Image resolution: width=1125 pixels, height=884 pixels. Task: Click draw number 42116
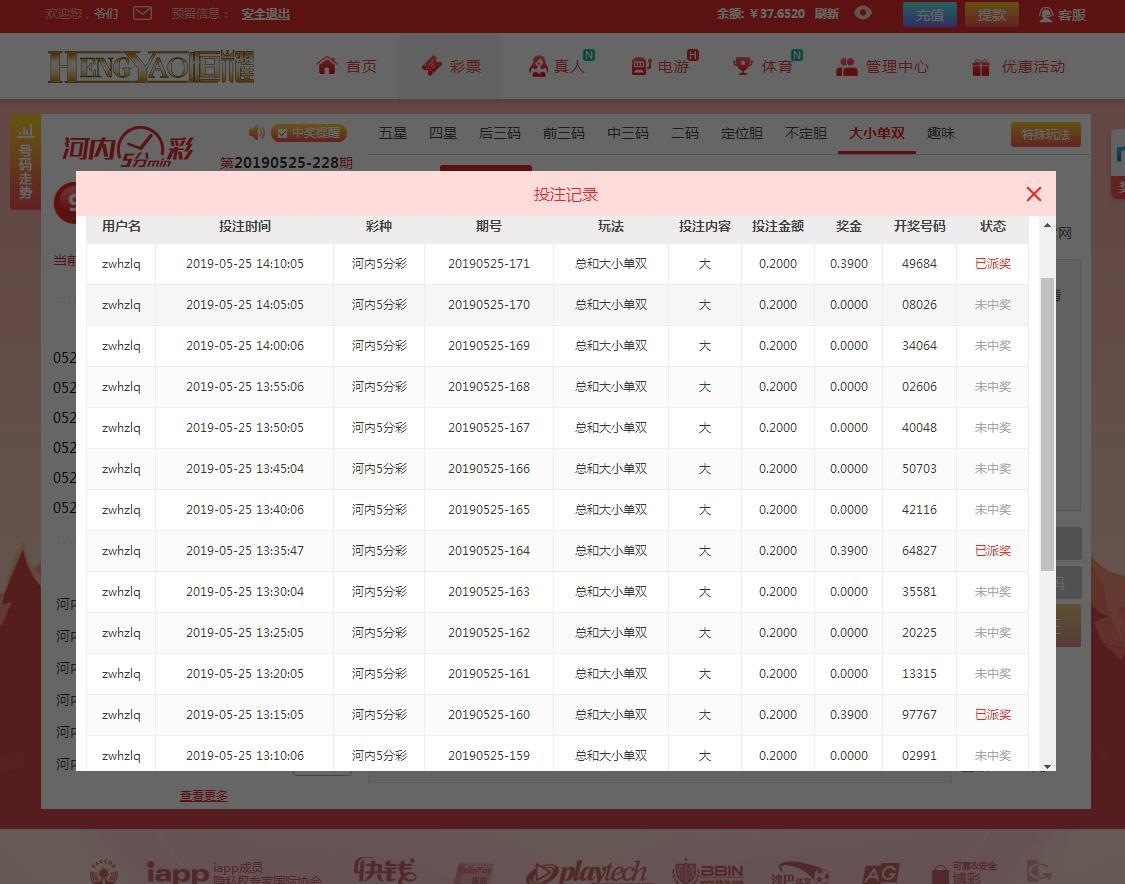pos(919,509)
